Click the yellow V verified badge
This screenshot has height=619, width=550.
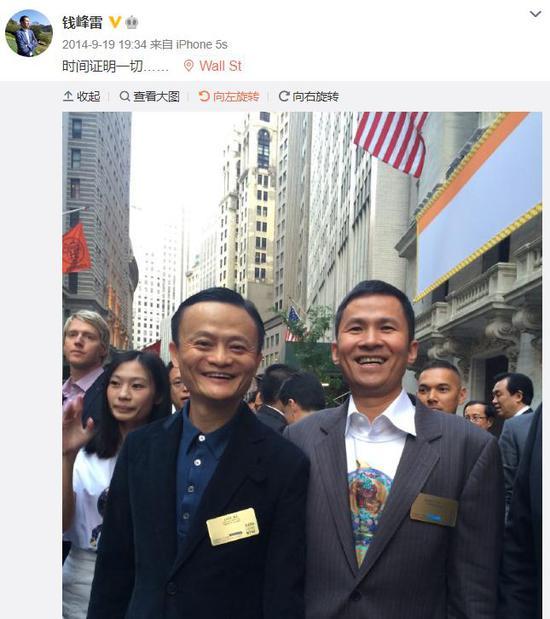[x=115, y=22]
